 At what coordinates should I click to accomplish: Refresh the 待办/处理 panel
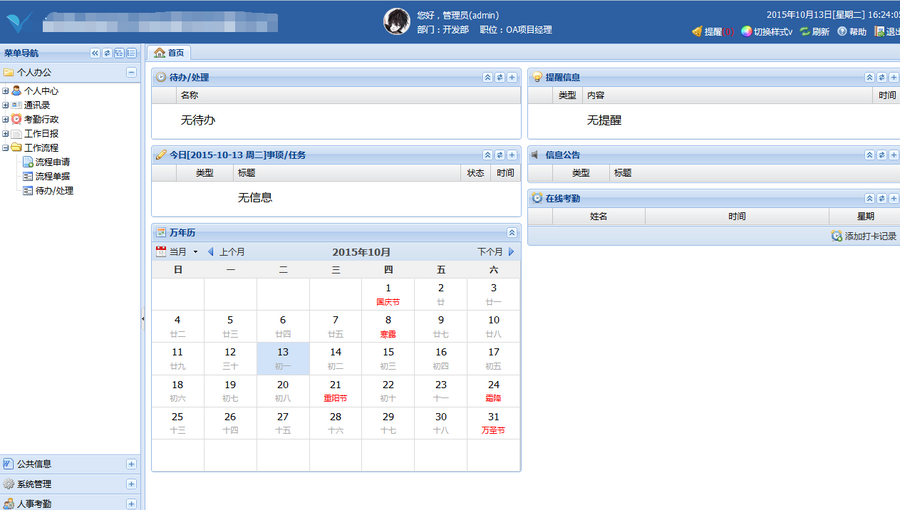pos(499,77)
